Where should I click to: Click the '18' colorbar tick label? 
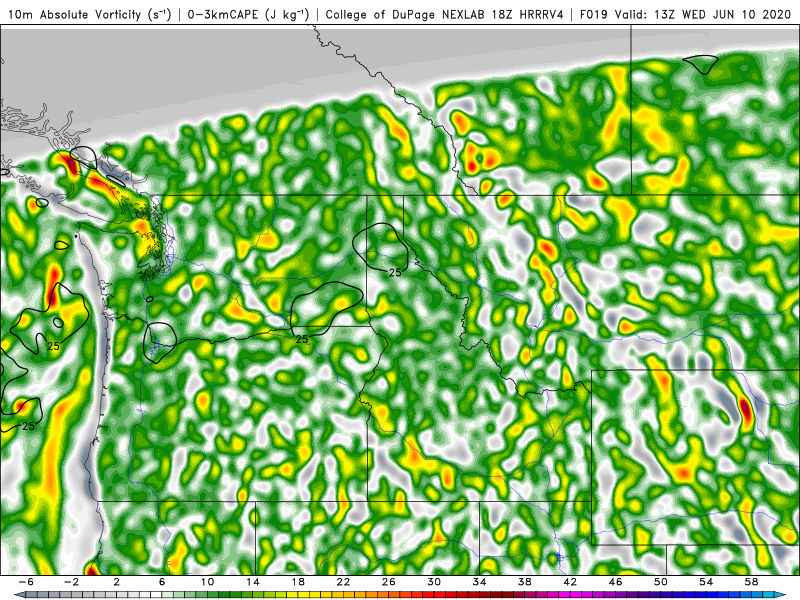pyautogui.click(x=298, y=582)
